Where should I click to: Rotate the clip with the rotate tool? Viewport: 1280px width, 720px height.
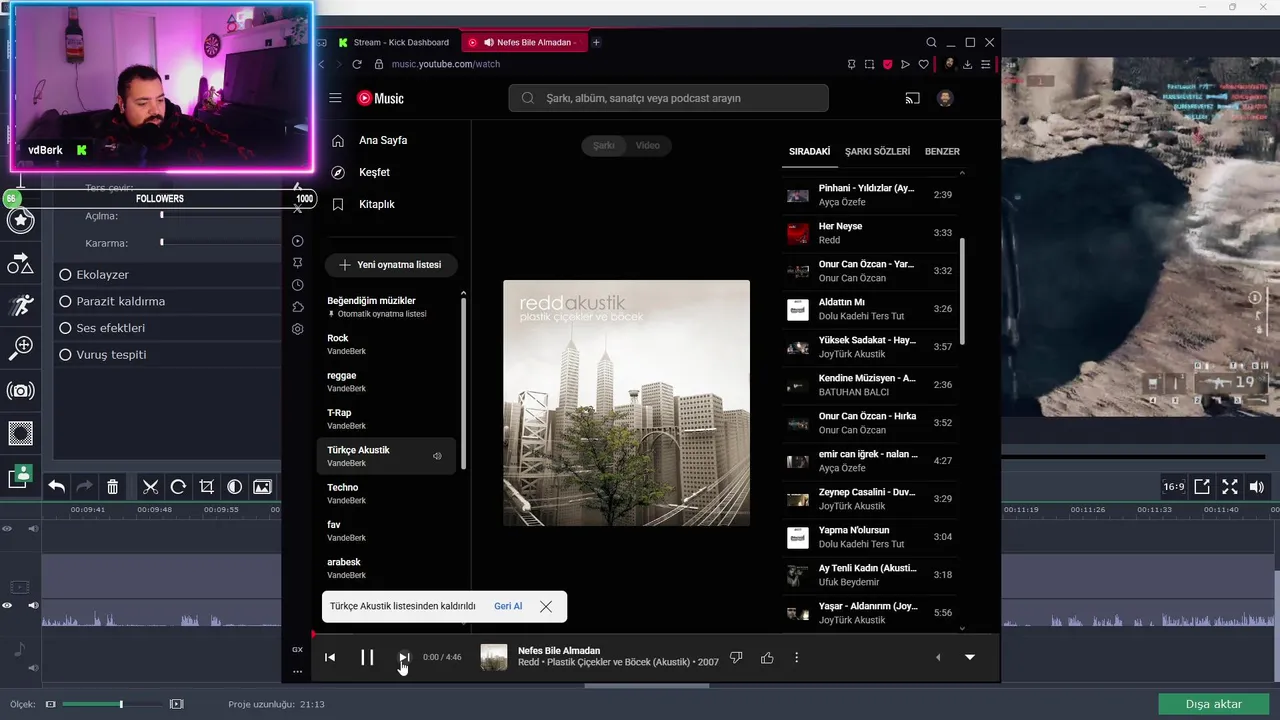(178, 486)
